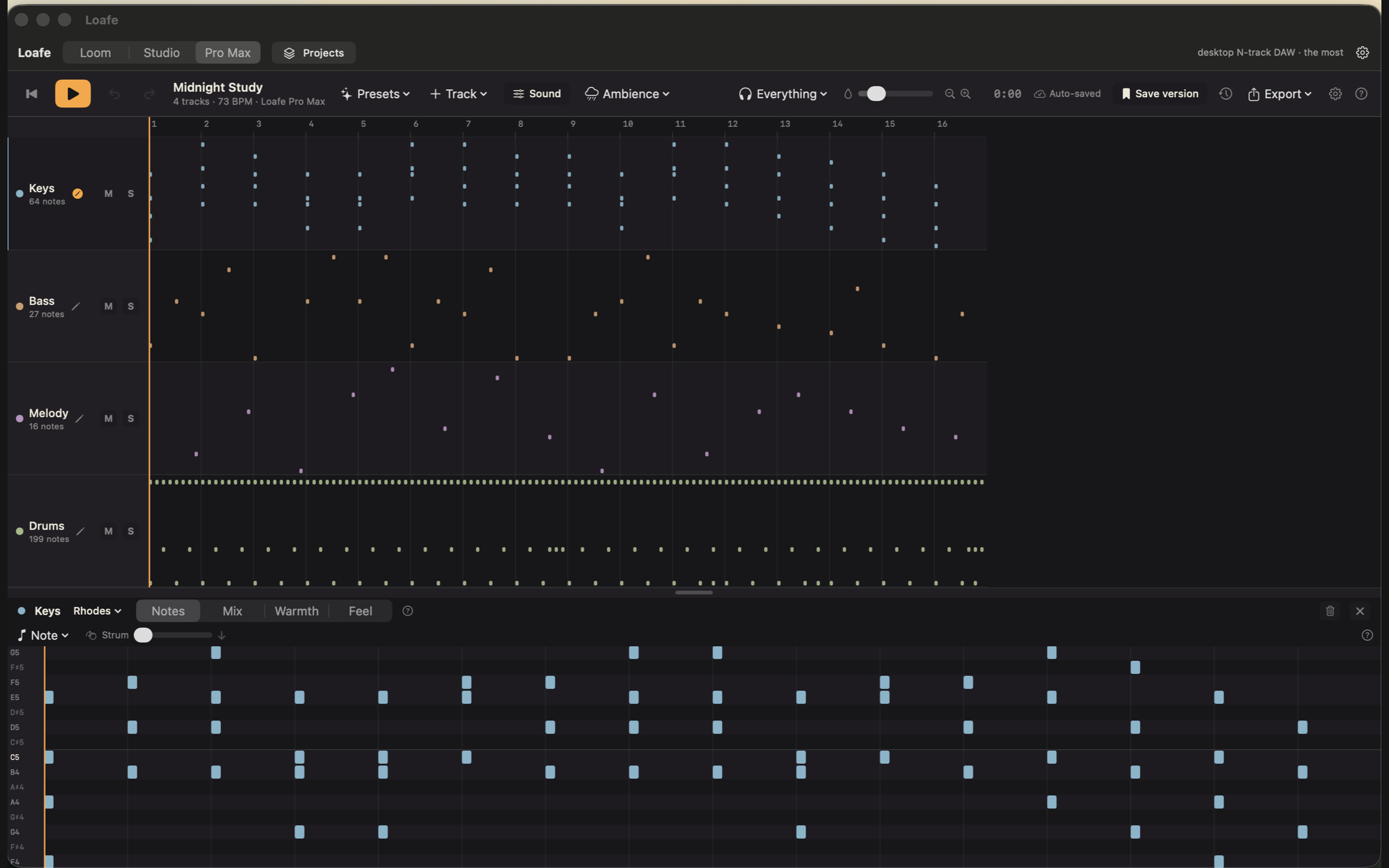Open the Note tool dropdown
The width and height of the screenshot is (1389, 868).
(43, 635)
